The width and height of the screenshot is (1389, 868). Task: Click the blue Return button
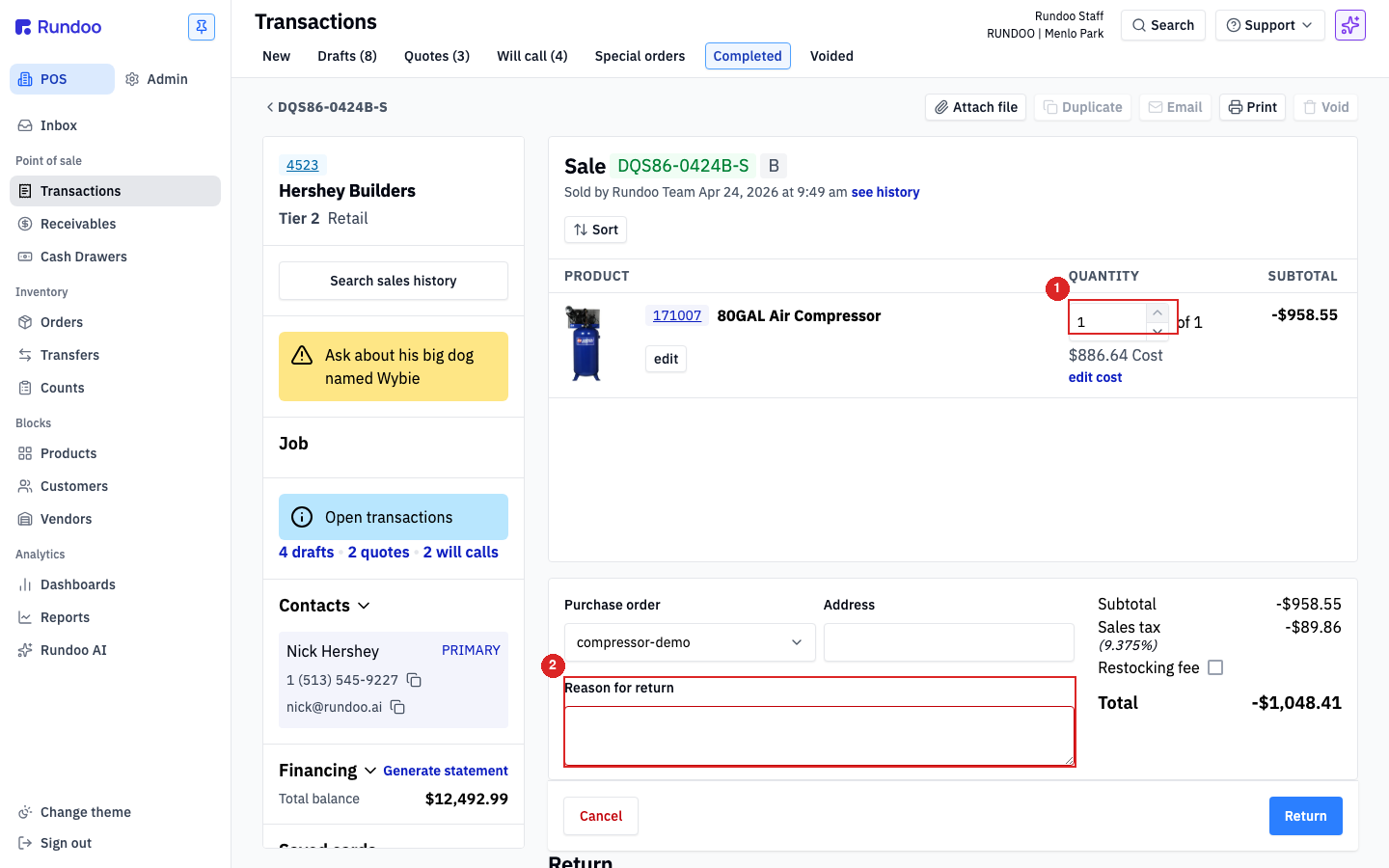(x=1305, y=816)
